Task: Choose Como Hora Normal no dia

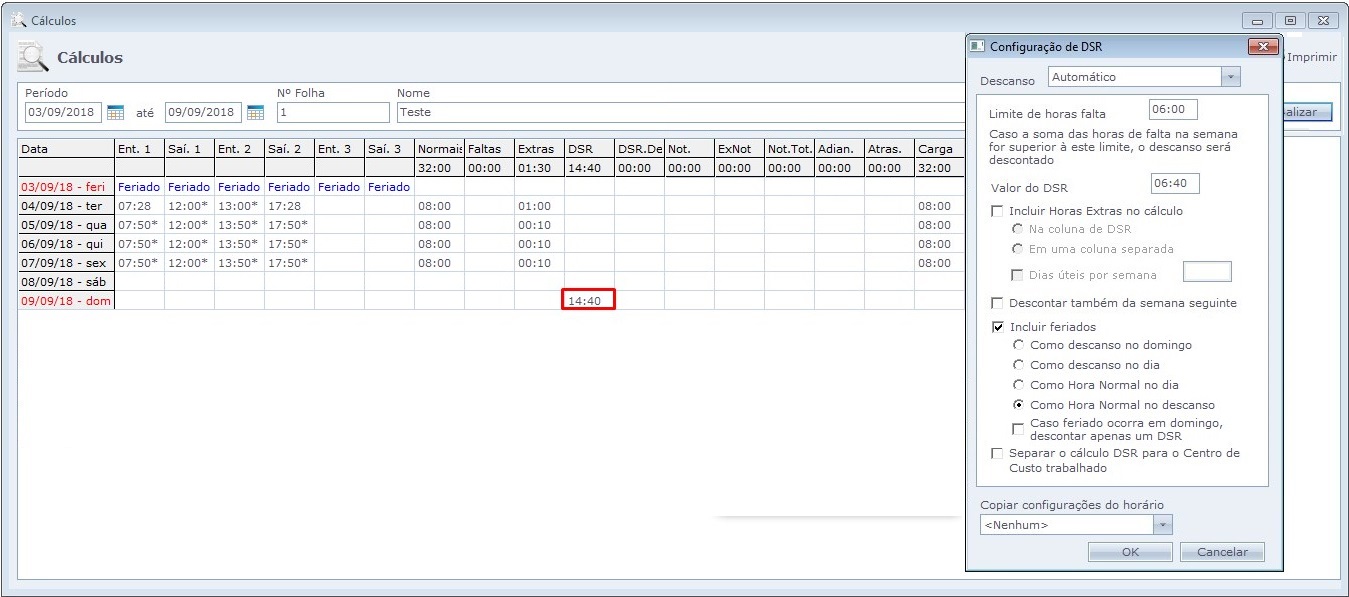Action: (1018, 385)
